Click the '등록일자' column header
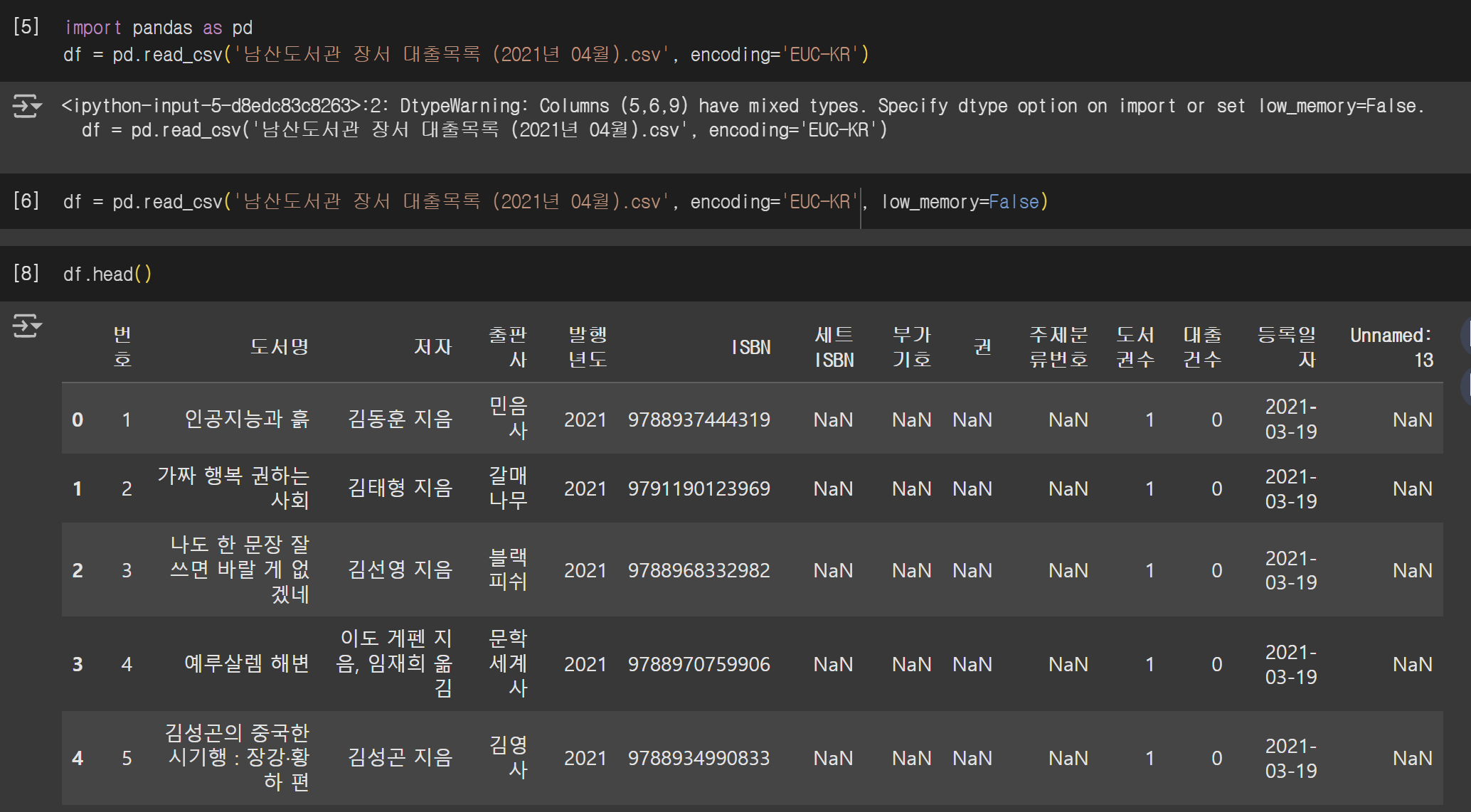Image resolution: width=1471 pixels, height=812 pixels. 1287,347
